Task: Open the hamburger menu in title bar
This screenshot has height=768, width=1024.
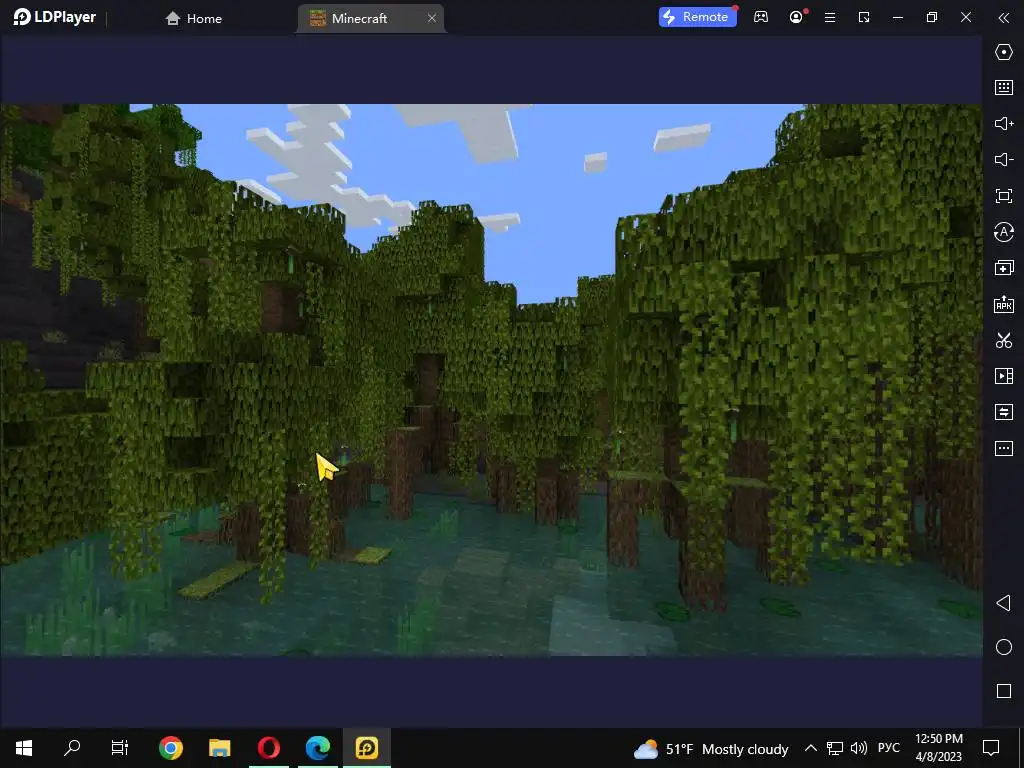Action: tap(830, 18)
